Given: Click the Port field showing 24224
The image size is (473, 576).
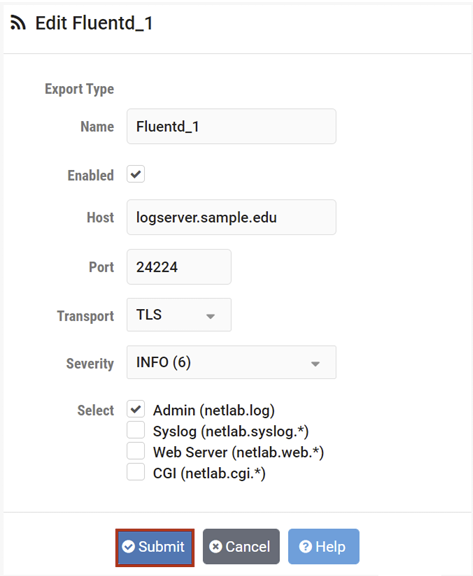Looking at the screenshot, I should (179, 267).
